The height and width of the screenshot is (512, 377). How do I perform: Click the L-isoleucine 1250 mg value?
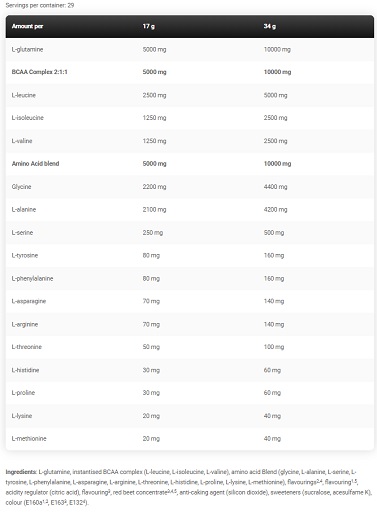tap(154, 118)
